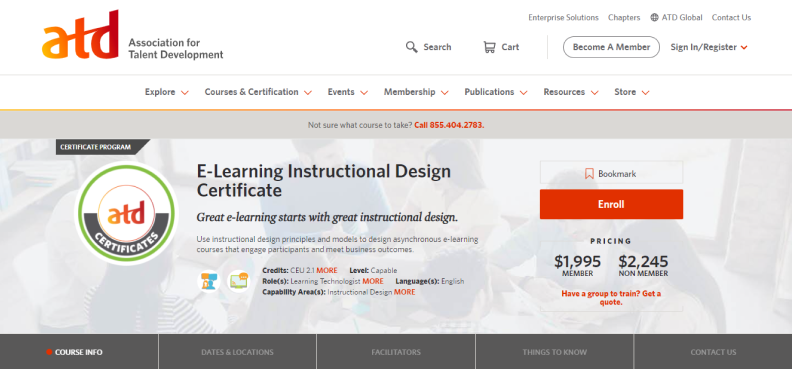The width and height of the screenshot is (792, 369).
Task: Switch to the Facilitators tab
Action: point(396,352)
